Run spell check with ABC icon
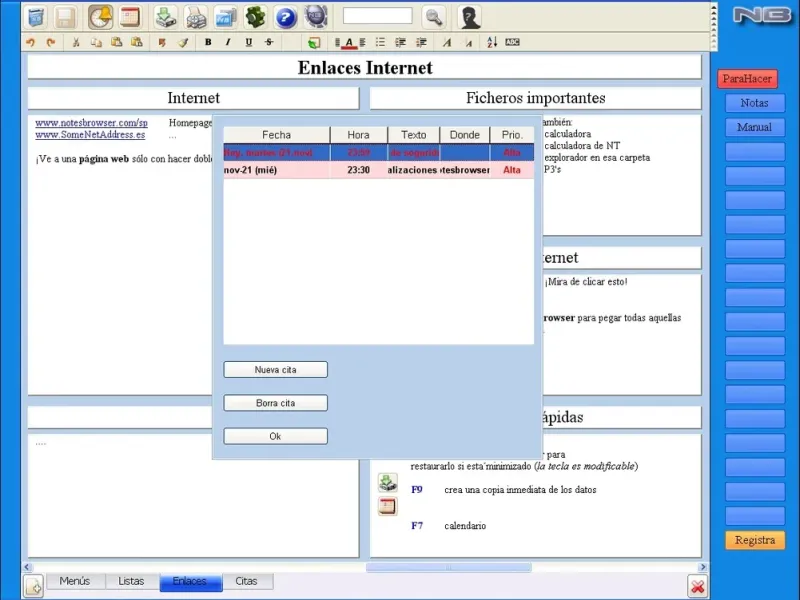This screenshot has width=800, height=600. 512,42
